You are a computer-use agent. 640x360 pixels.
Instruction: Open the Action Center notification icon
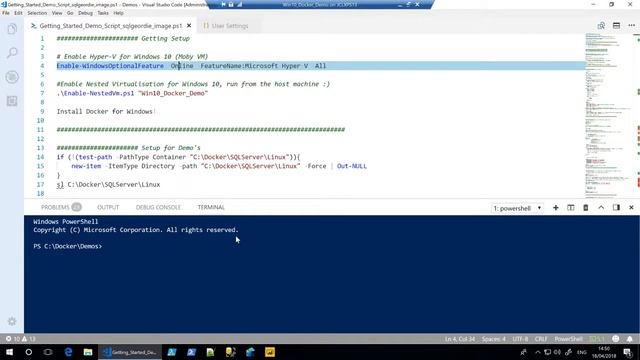[628, 352]
